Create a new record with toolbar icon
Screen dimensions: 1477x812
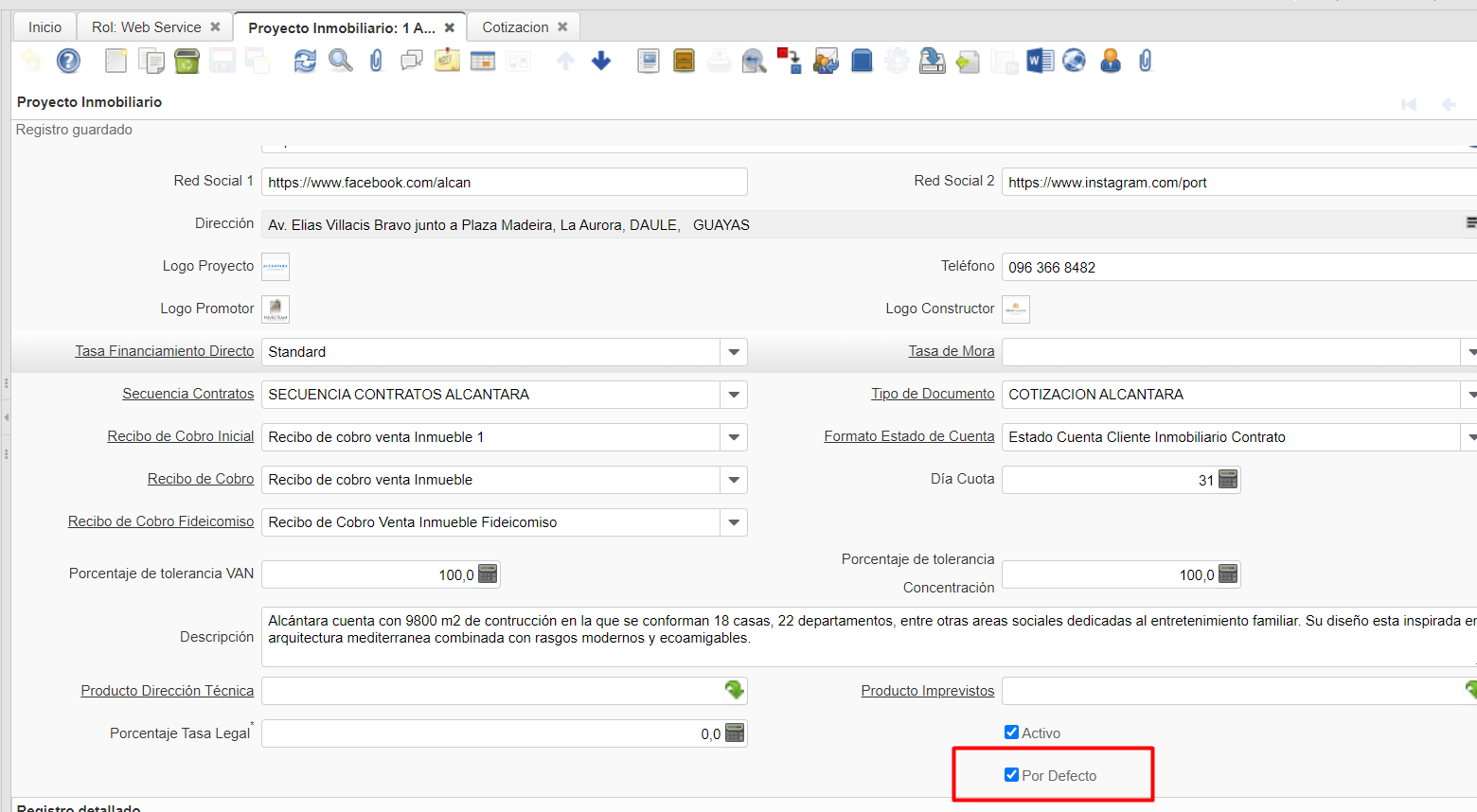[x=116, y=62]
